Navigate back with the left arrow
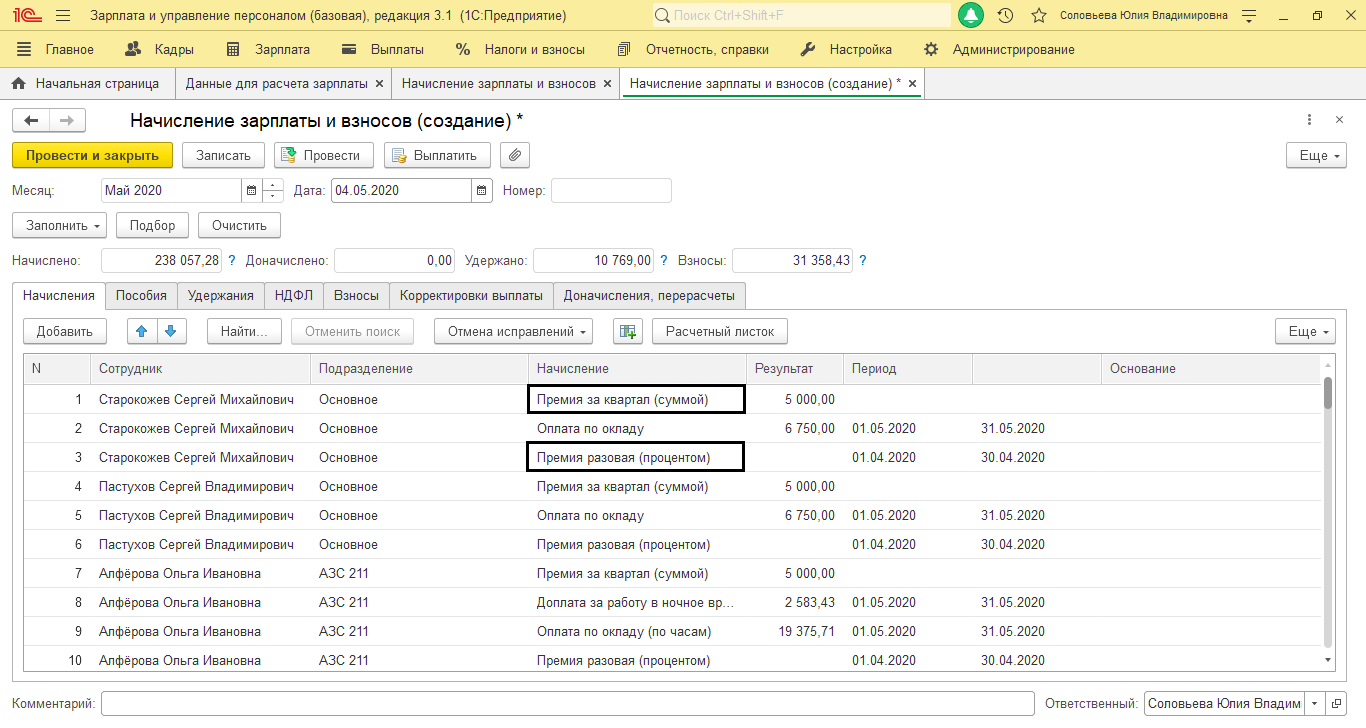Viewport: 1366px width, 728px height. coord(31,120)
